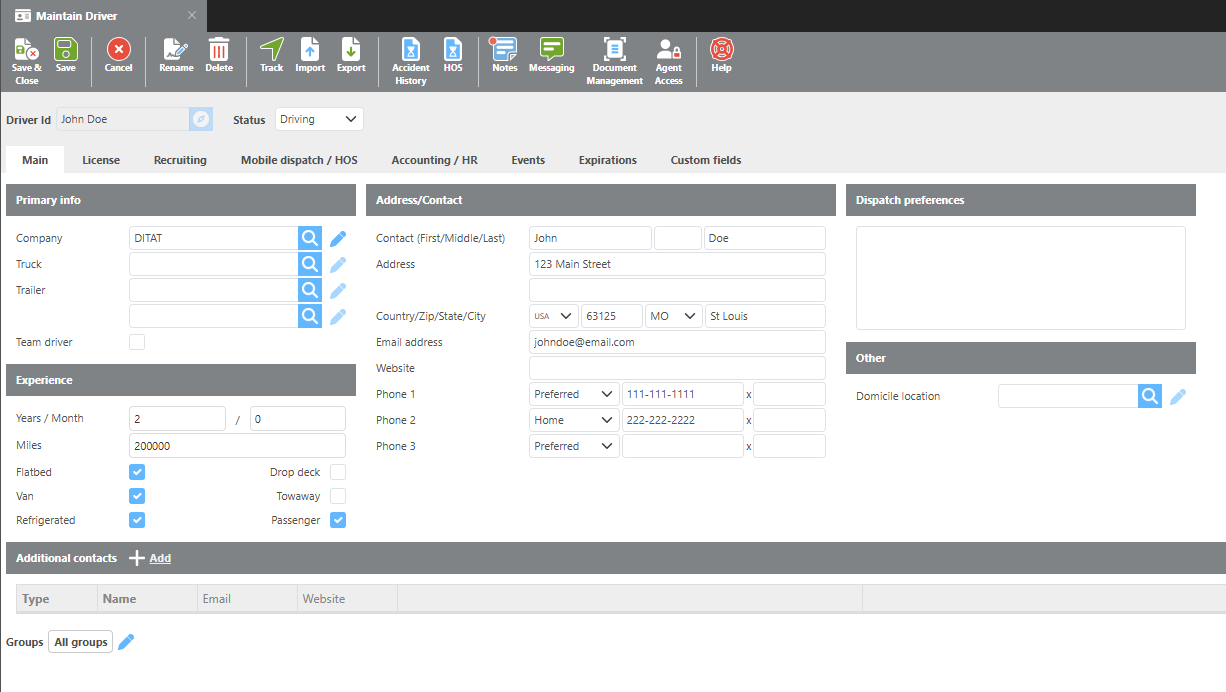
Task: Search Domicile location with magnifier icon
Action: 1150,396
